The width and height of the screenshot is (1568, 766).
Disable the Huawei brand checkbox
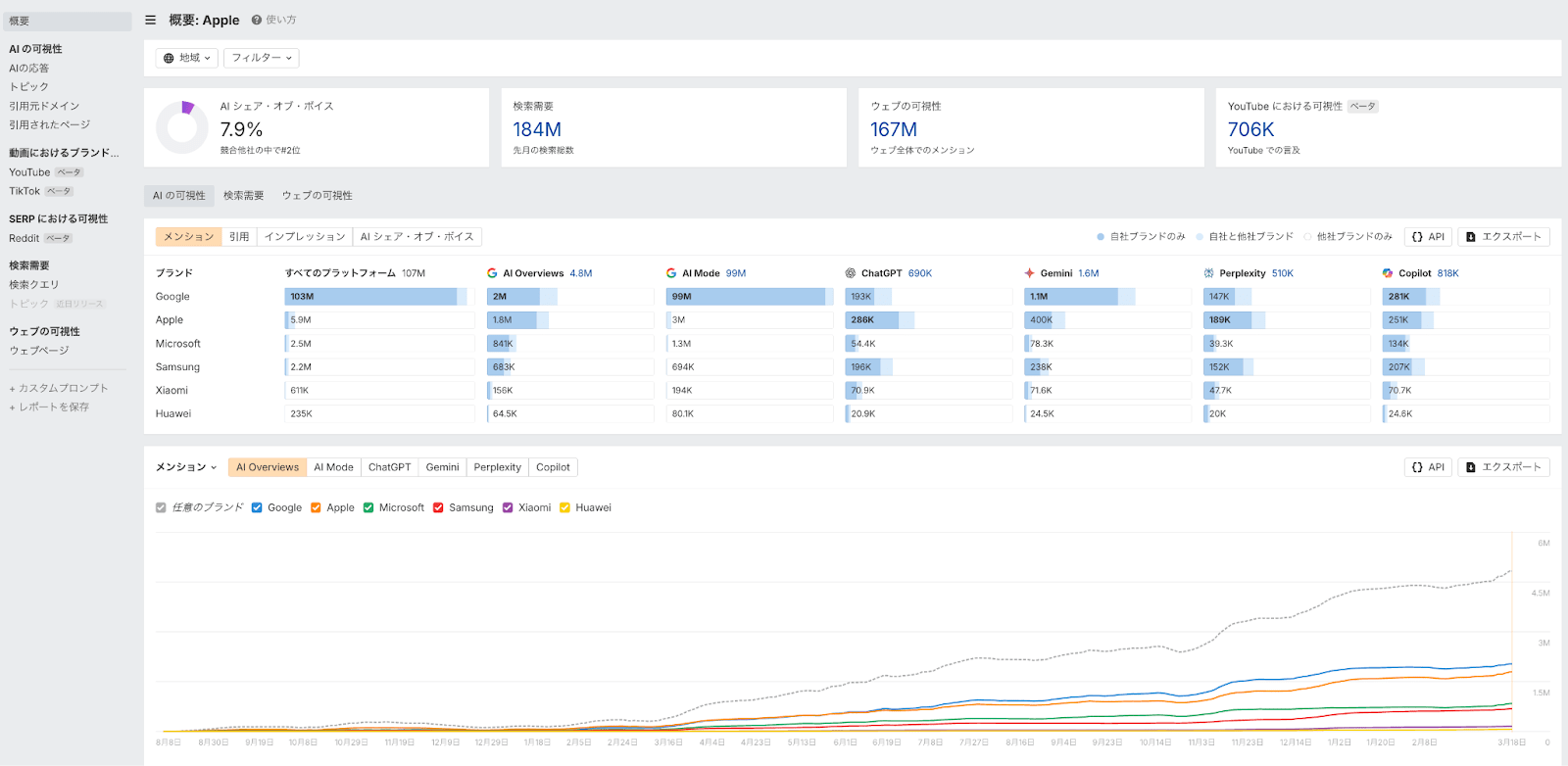coord(564,507)
